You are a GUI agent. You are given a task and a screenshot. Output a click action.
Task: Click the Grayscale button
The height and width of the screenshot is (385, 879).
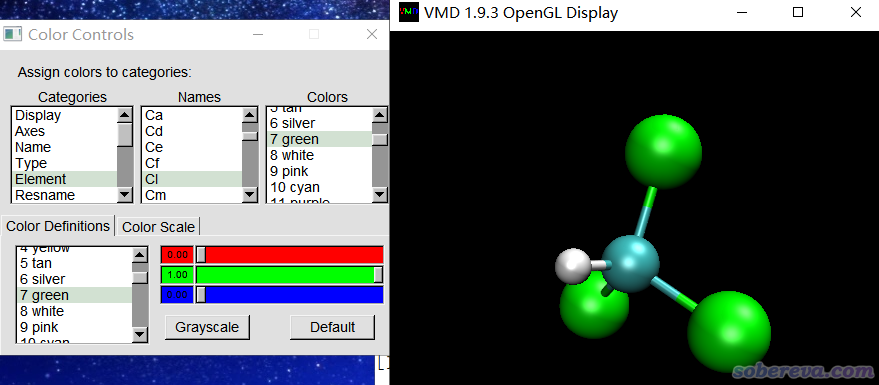tap(207, 327)
